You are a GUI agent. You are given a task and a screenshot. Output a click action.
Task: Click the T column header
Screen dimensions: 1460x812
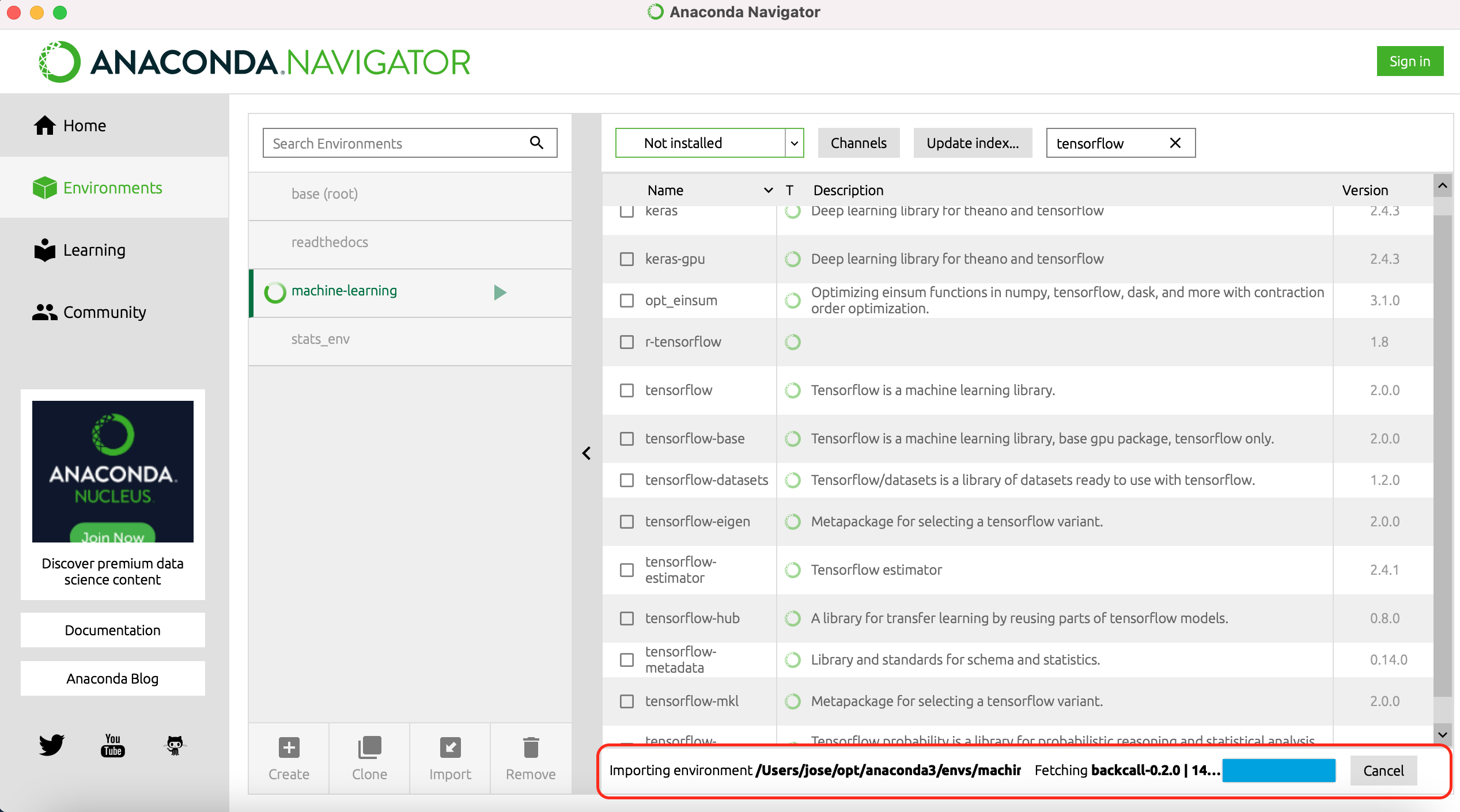pos(789,190)
